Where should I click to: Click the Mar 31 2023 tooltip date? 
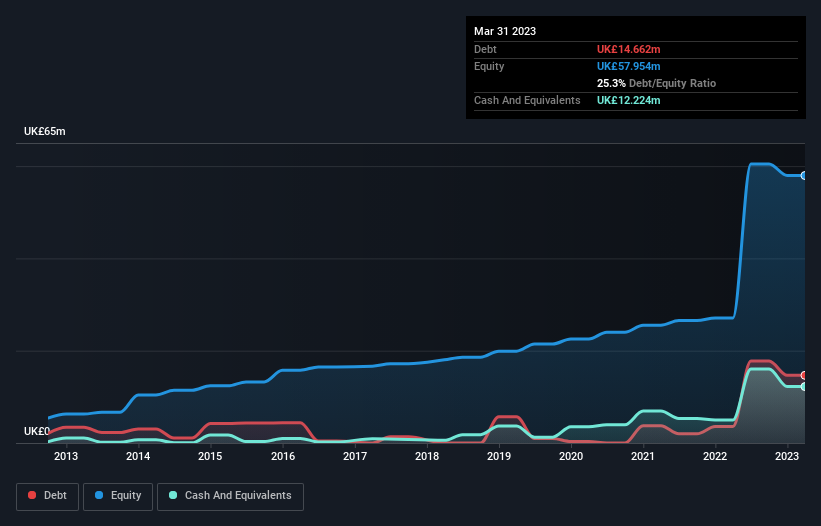pos(505,31)
